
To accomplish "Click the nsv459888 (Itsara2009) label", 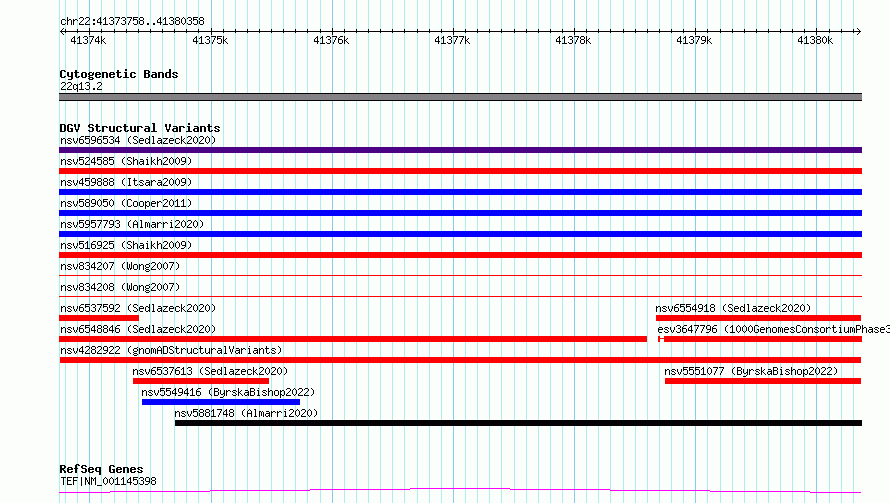I will pyautogui.click(x=126, y=182).
